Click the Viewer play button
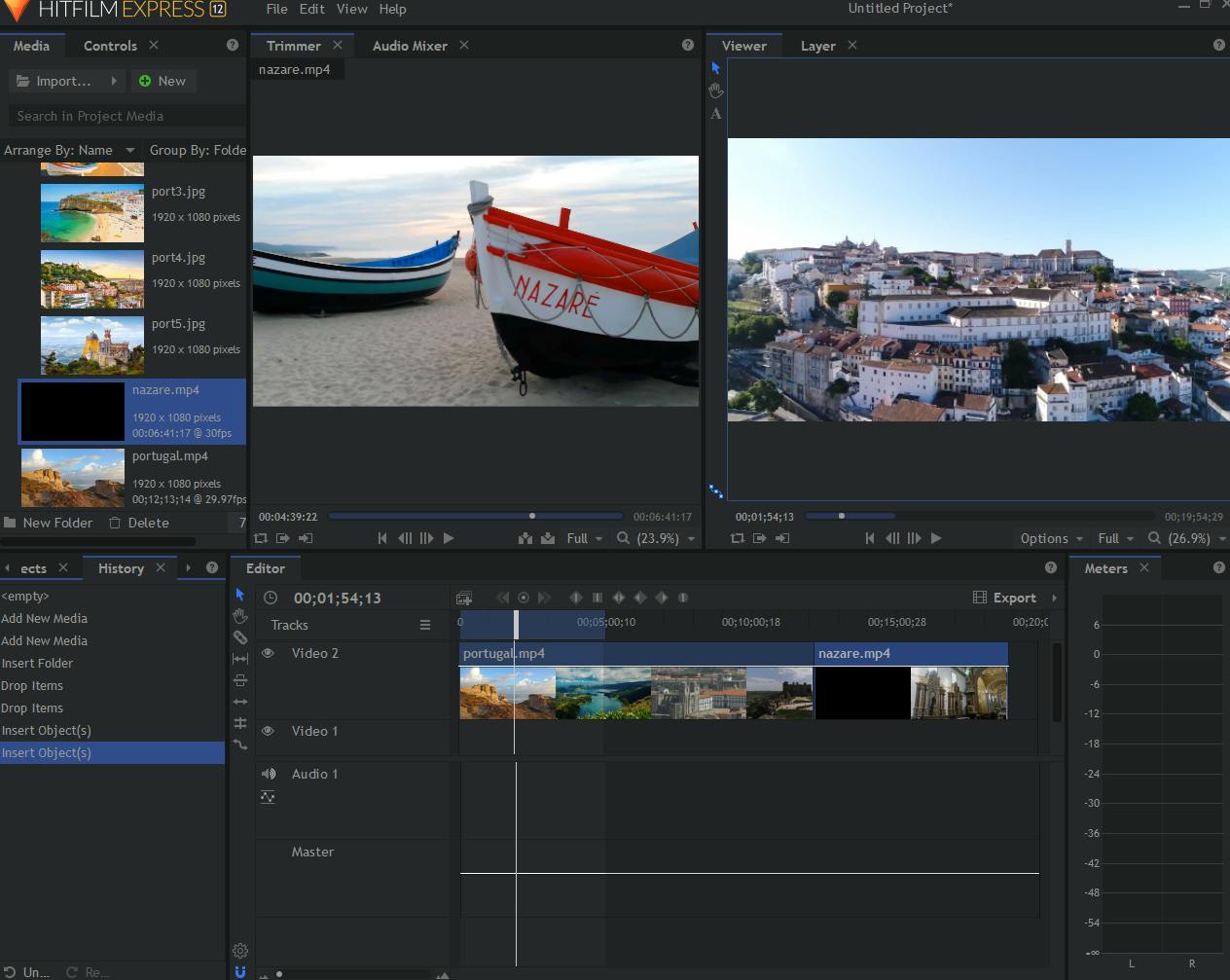 tap(936, 538)
